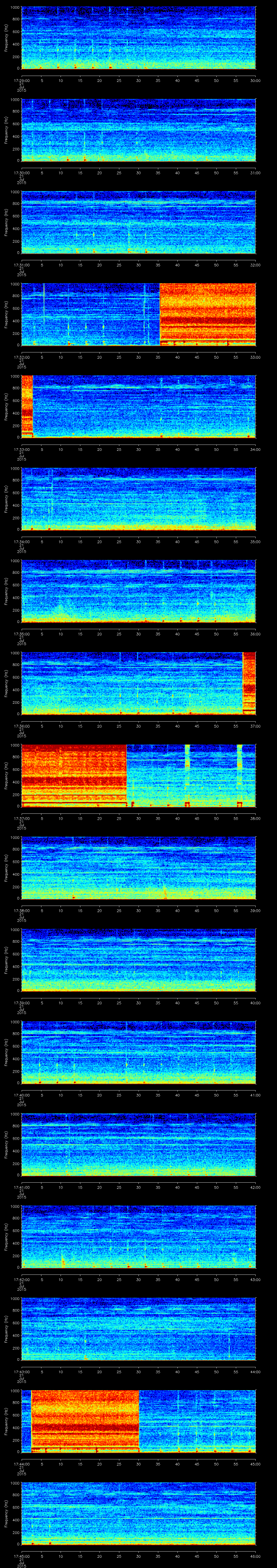This screenshot has width=277, height=1568.
Task: Click the "17:38:00" start time label
Action: click(21, 910)
